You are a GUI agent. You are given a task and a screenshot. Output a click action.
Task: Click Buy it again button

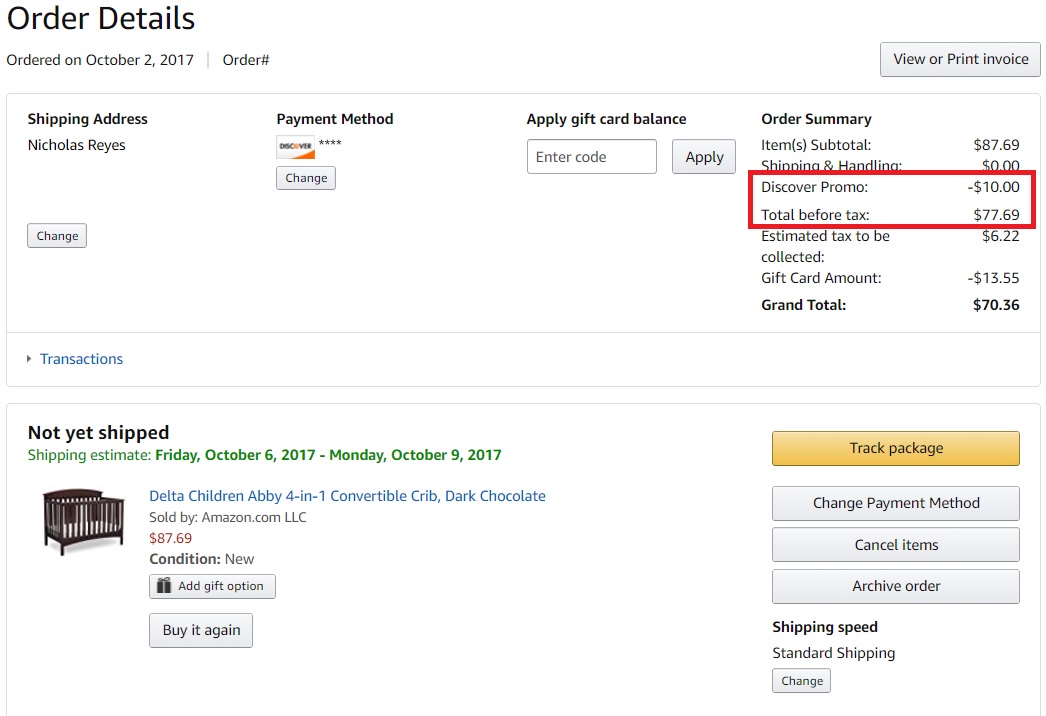coord(201,631)
